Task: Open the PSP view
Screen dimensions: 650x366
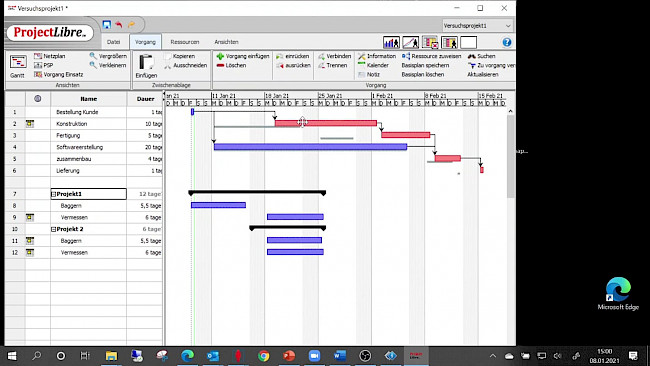Action: tap(44, 65)
